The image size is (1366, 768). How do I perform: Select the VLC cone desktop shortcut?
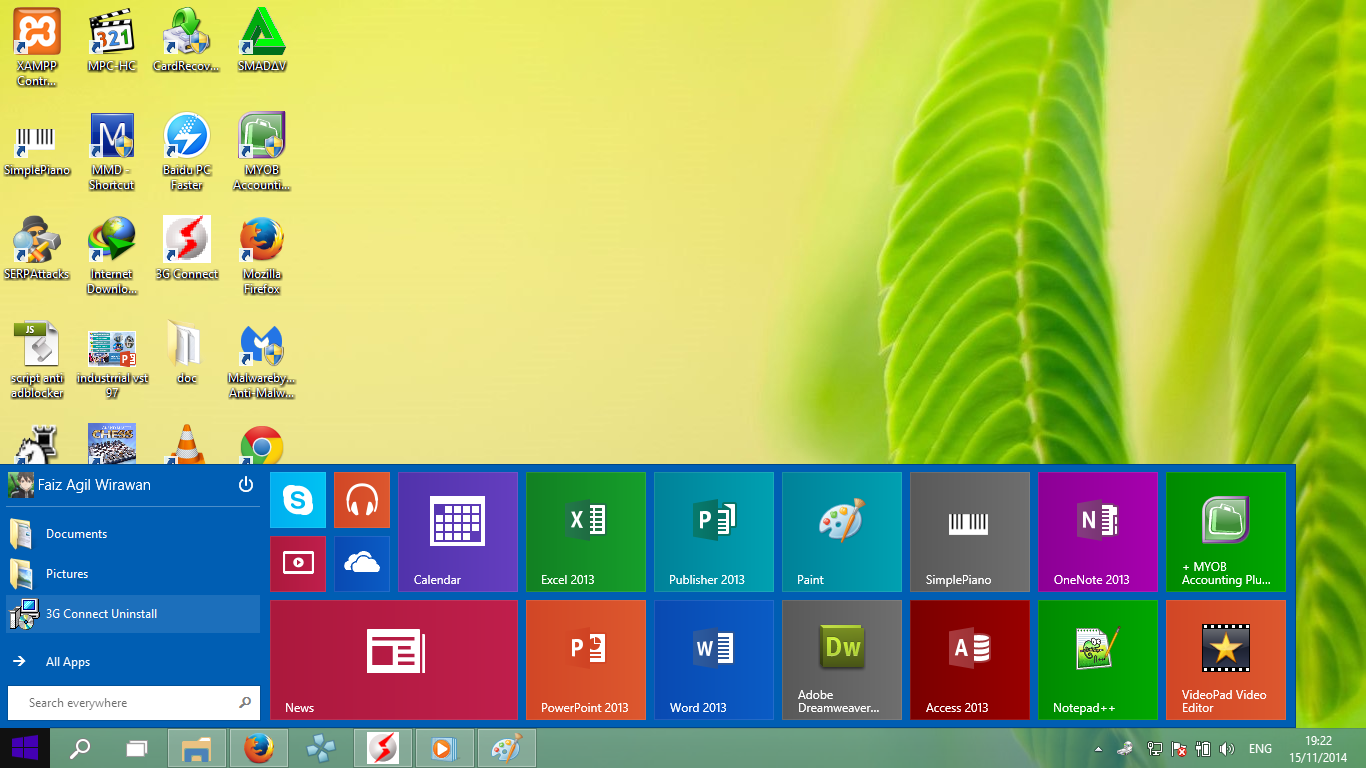pos(186,444)
